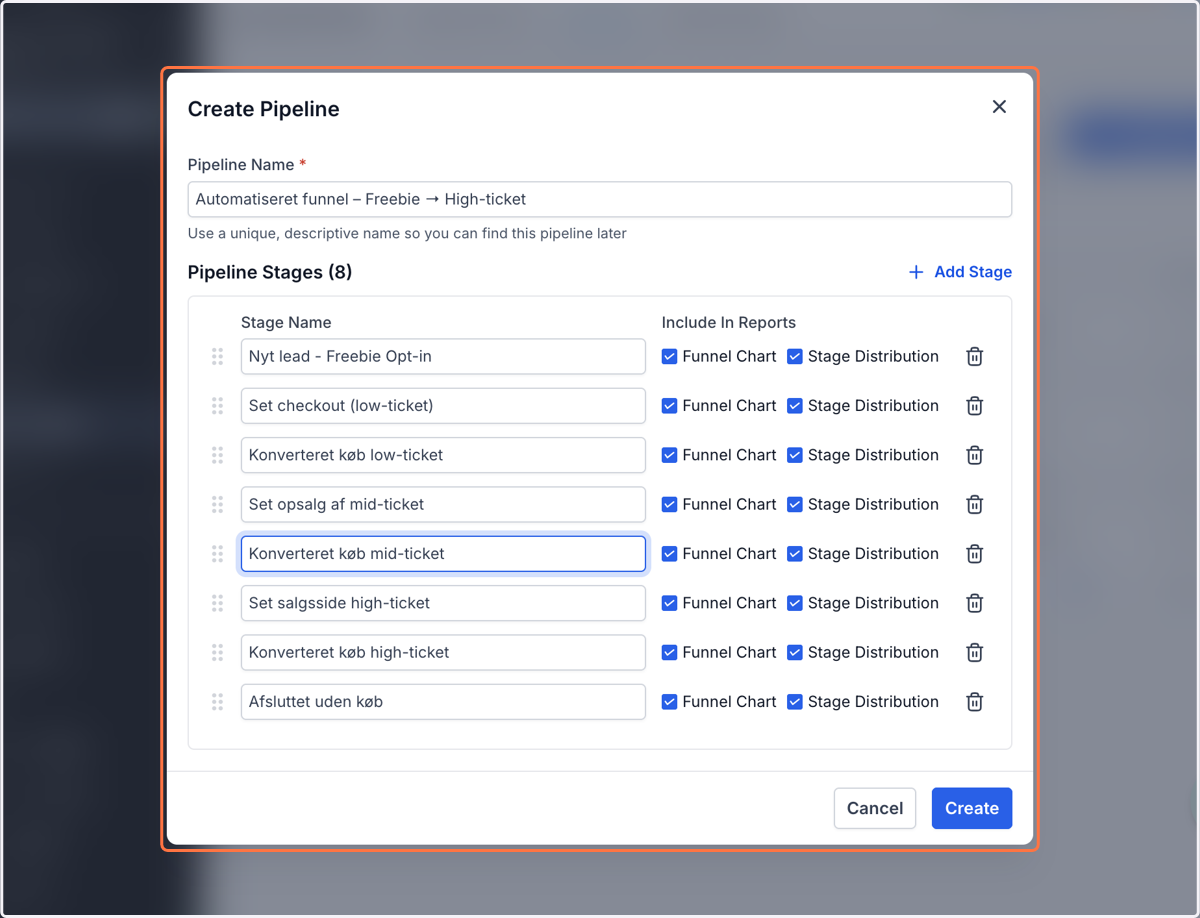Viewport: 1200px width, 918px height.
Task: Uncheck Funnel Chart for 'Afsluttet uden køb'
Action: click(670, 702)
